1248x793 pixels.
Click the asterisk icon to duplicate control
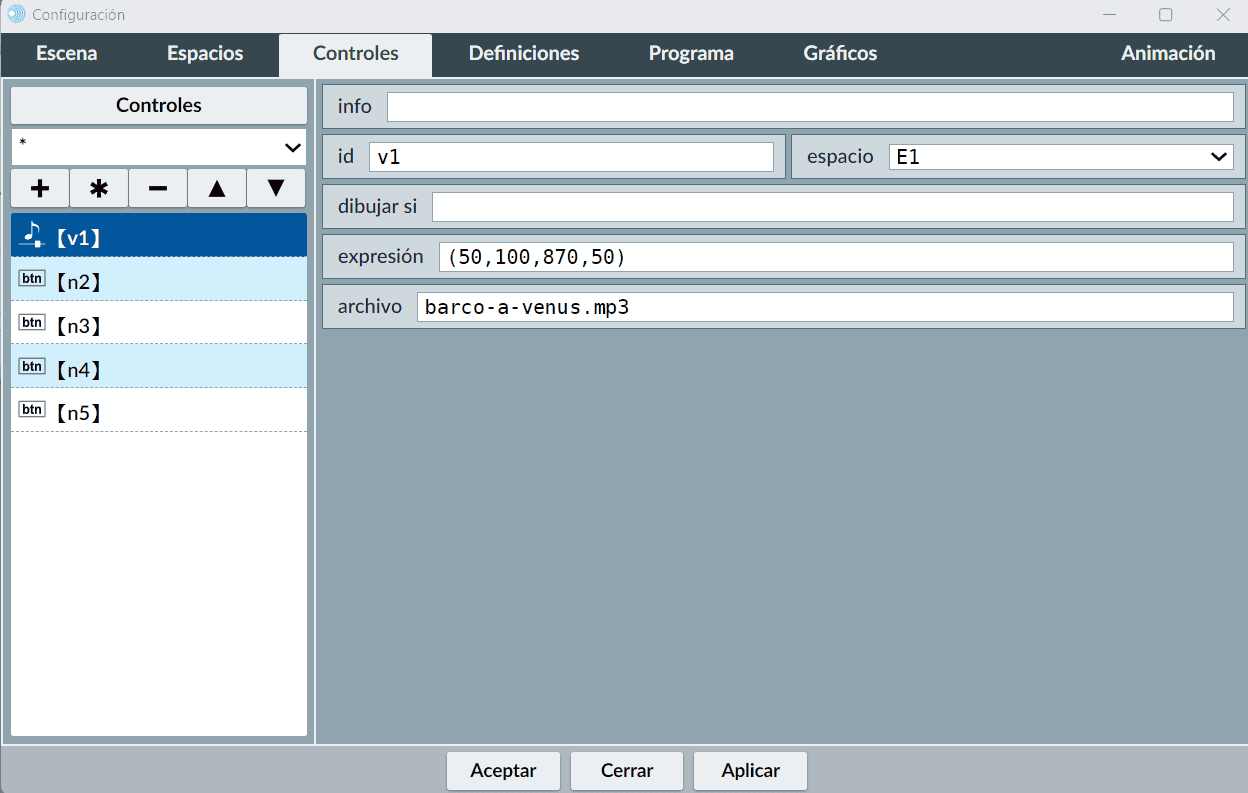99,188
